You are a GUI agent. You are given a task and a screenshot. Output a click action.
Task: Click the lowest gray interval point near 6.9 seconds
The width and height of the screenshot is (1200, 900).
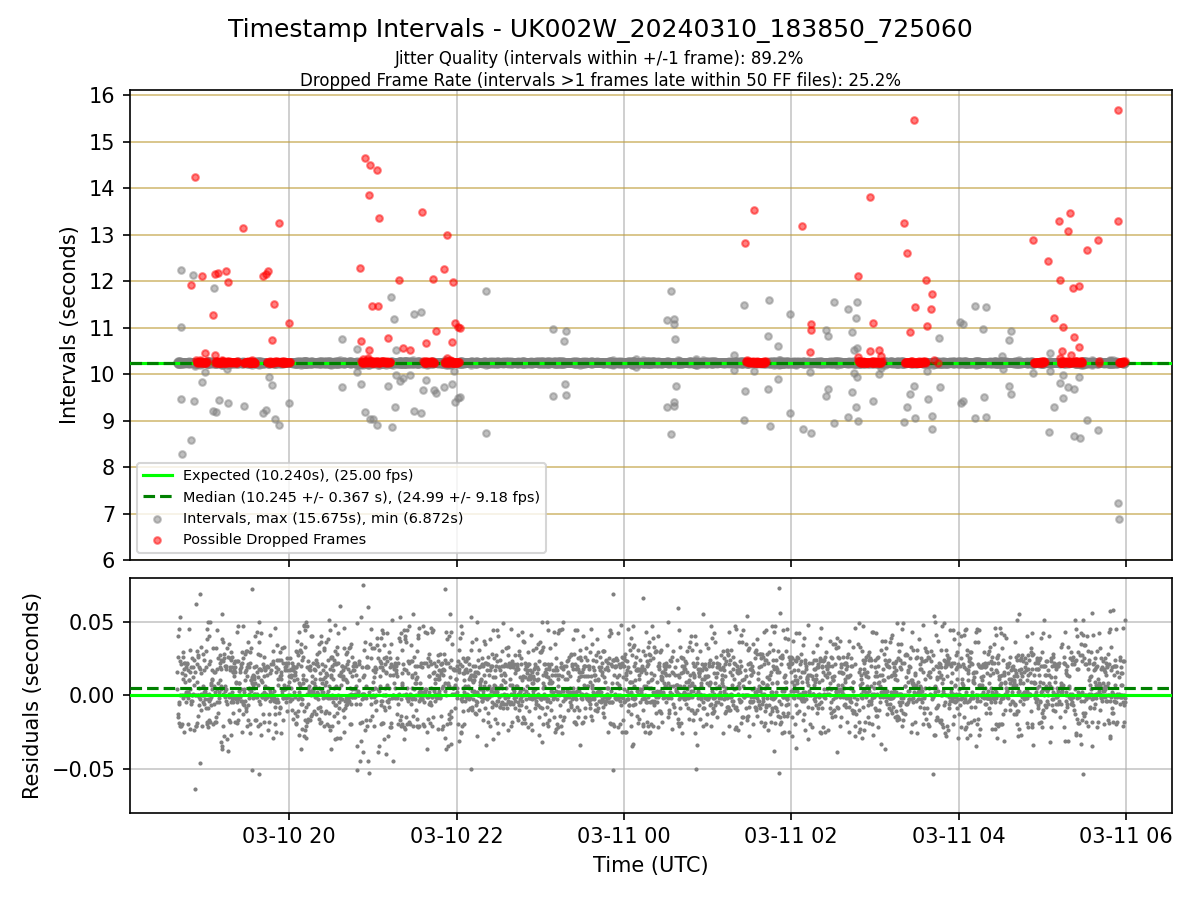pyautogui.click(x=1119, y=519)
